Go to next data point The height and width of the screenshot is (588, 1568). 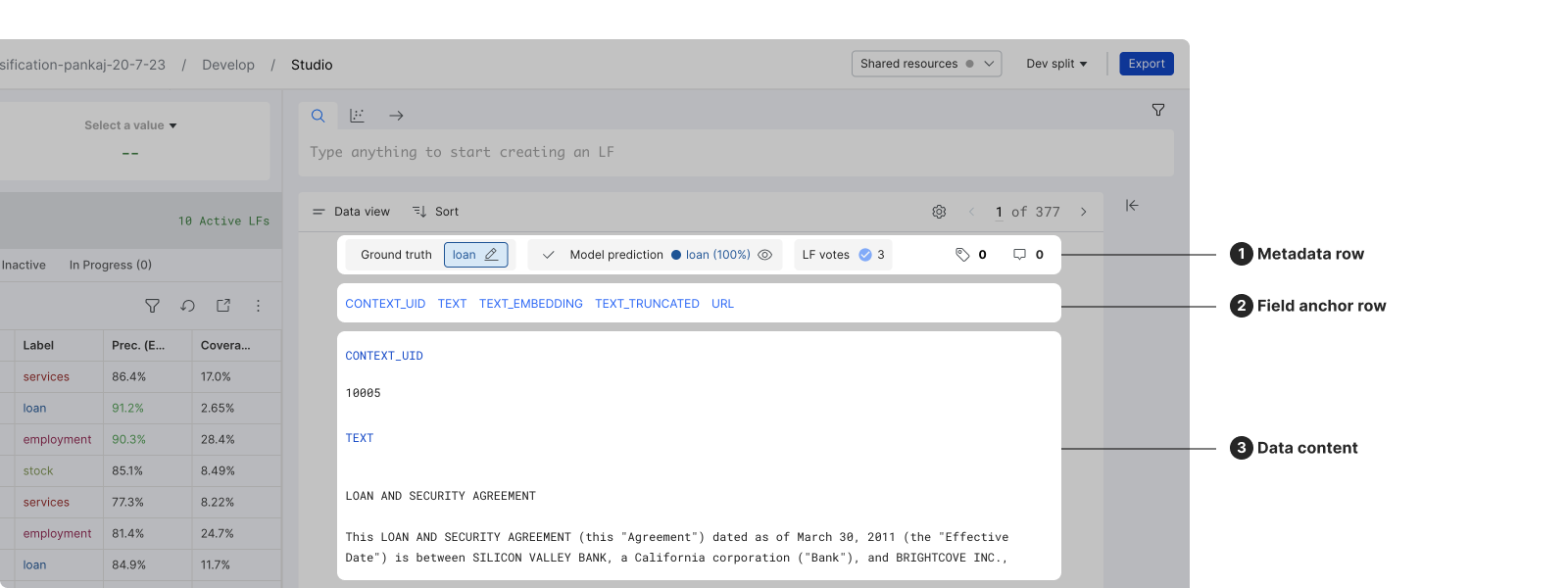tap(1083, 212)
